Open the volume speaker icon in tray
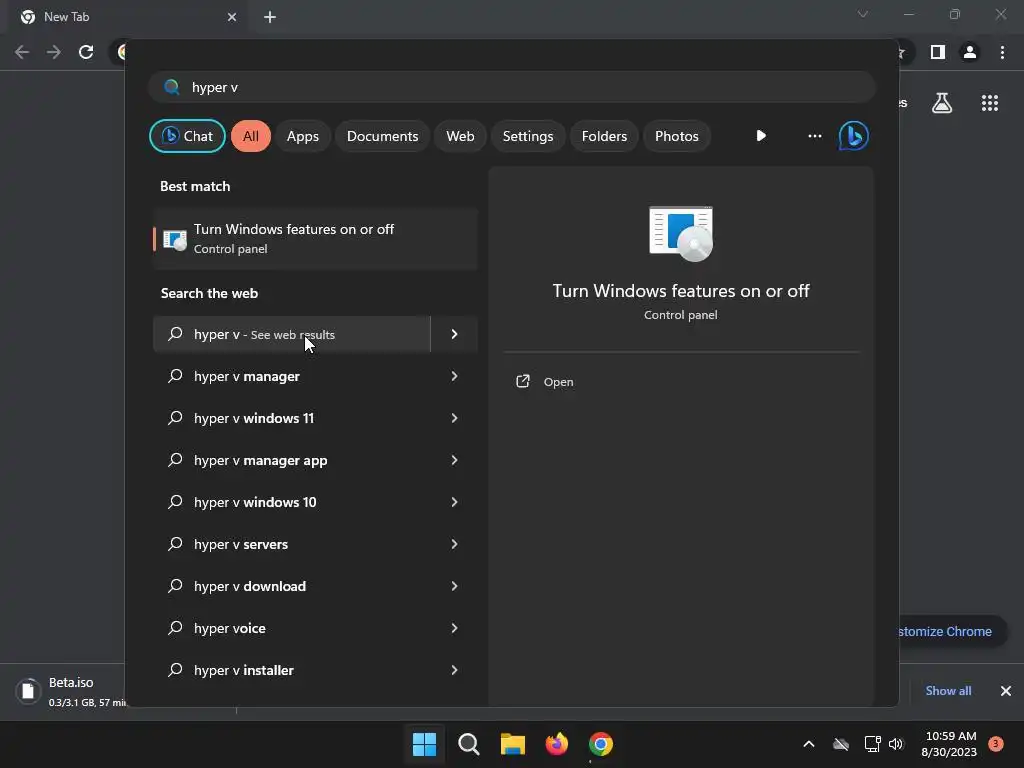1024x768 pixels. click(x=896, y=744)
